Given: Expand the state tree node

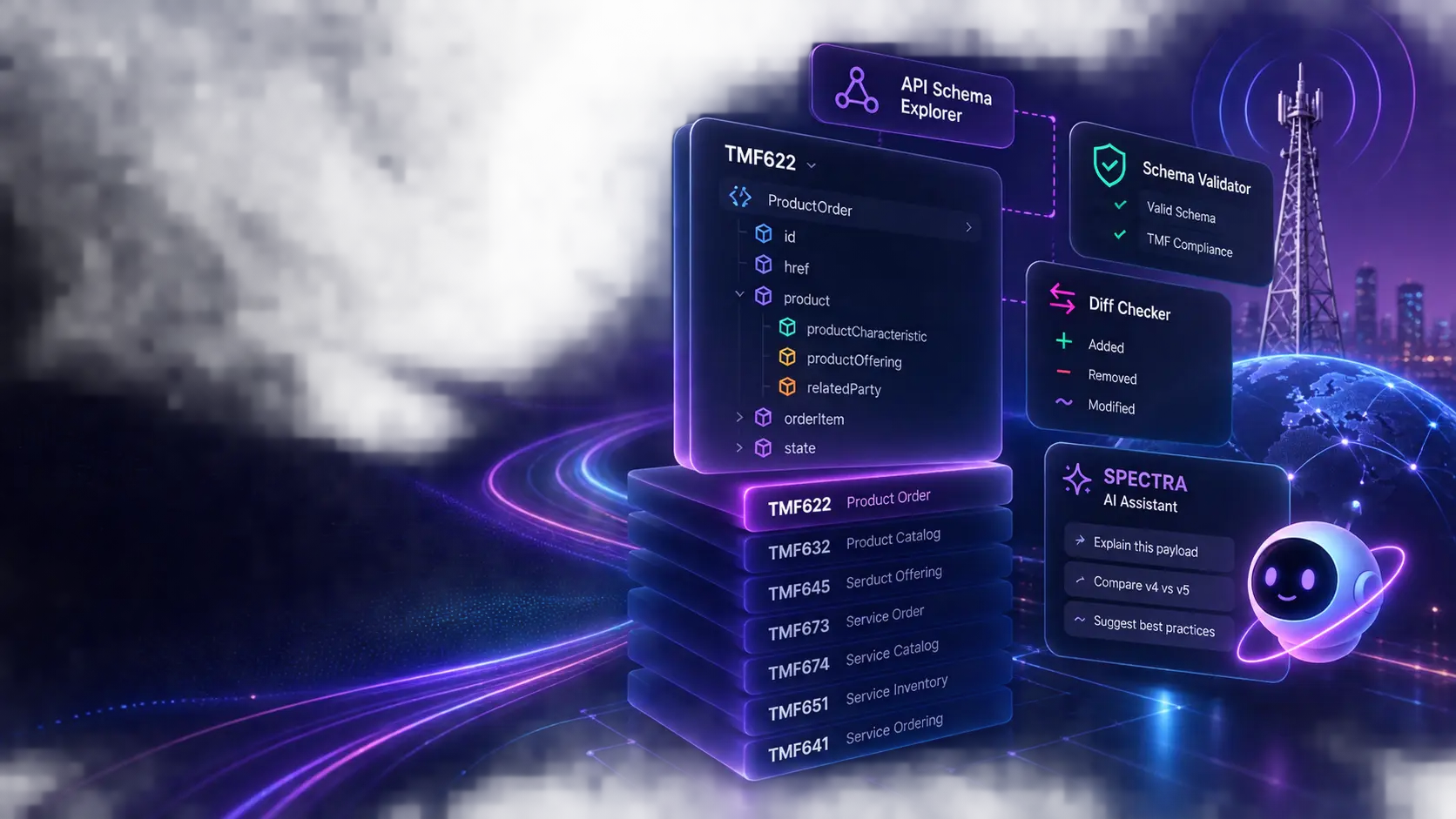Looking at the screenshot, I should [x=739, y=447].
